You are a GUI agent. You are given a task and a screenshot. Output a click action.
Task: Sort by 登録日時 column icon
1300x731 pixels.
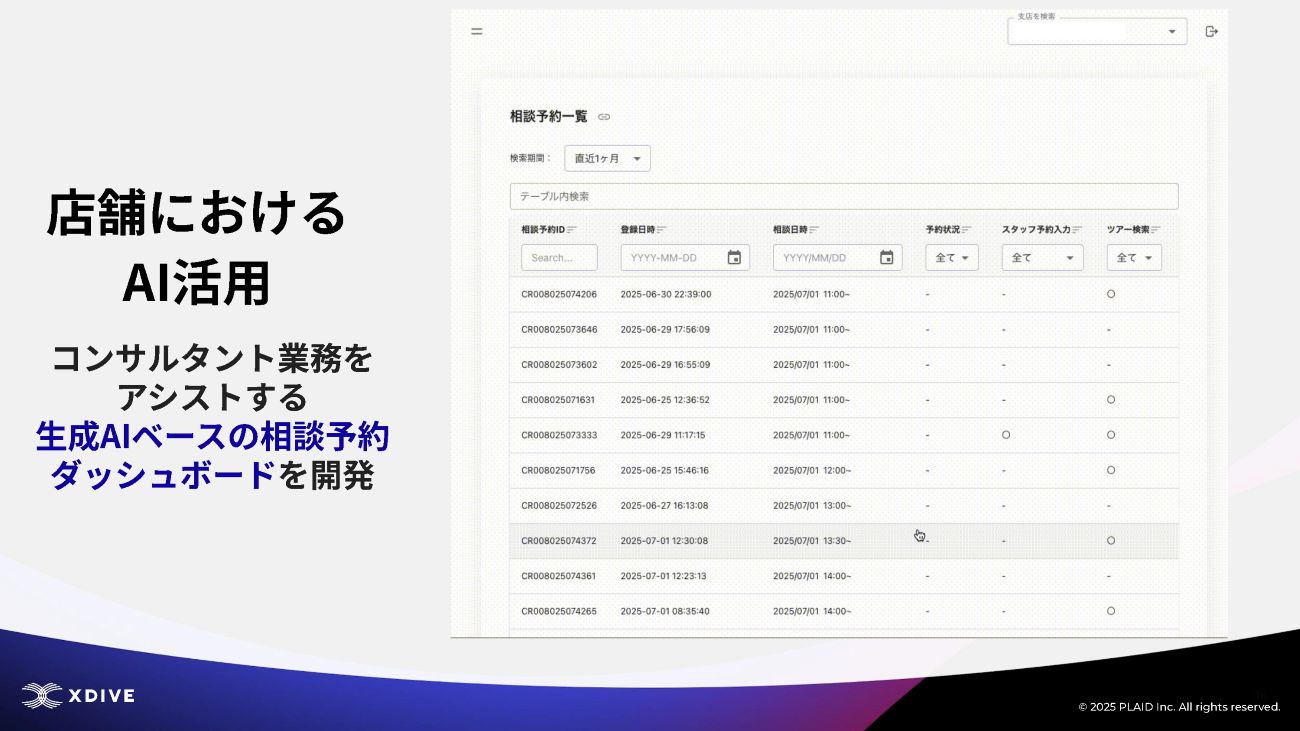[662, 230]
